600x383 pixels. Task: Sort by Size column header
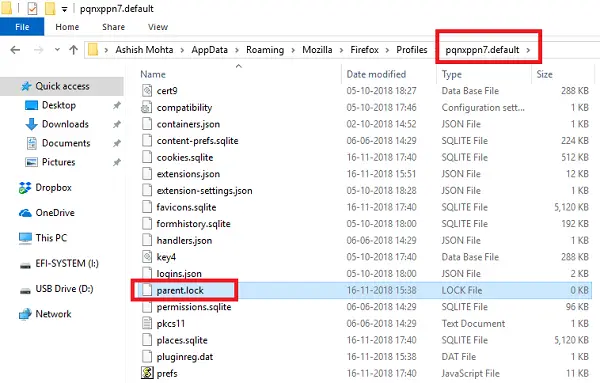pos(544,74)
